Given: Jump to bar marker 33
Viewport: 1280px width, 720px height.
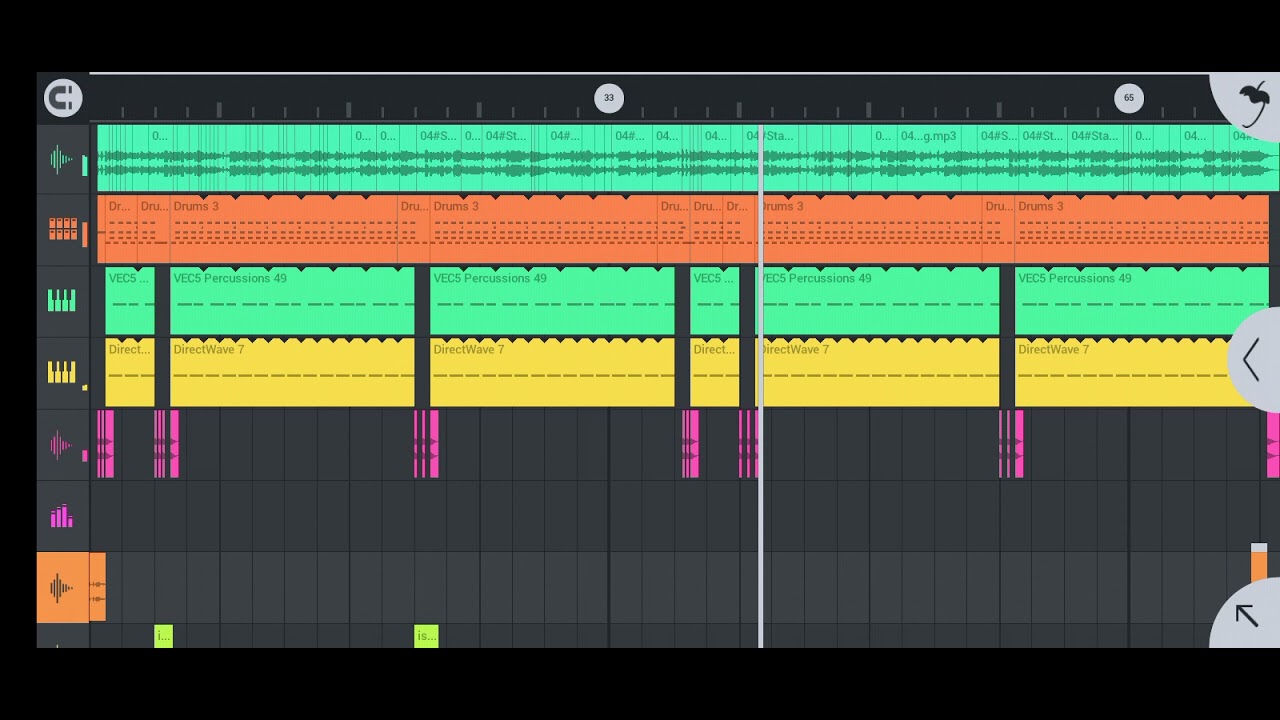Looking at the screenshot, I should coord(609,98).
